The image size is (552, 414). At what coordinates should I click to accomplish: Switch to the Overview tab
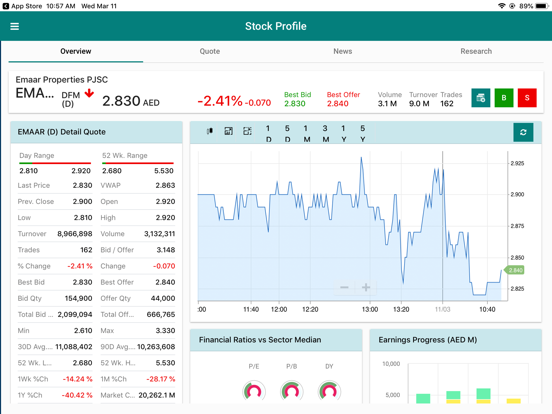click(x=76, y=51)
